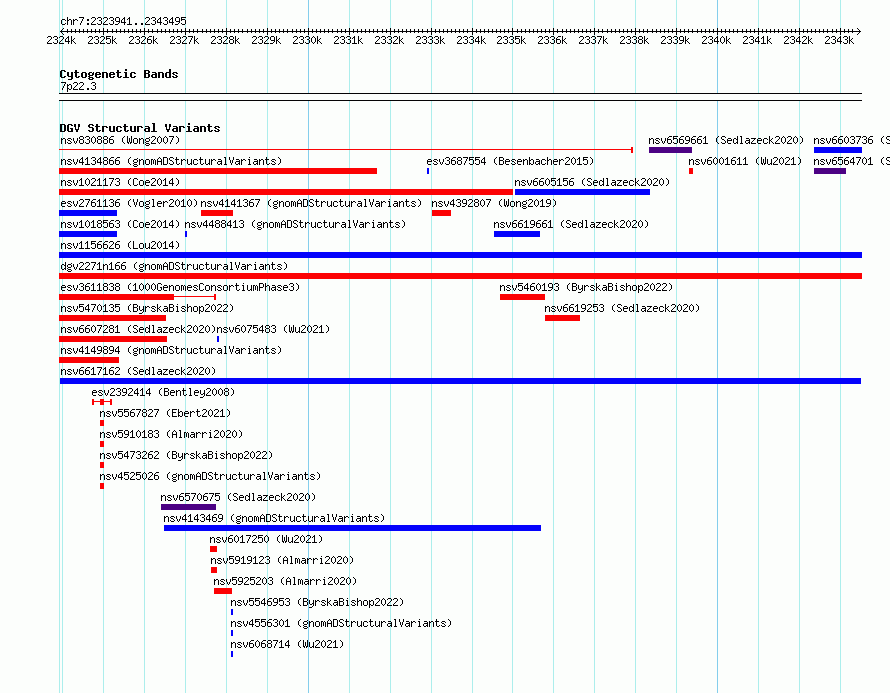
Task: Click the nsv4143469 long blue bar
Action: [352, 528]
